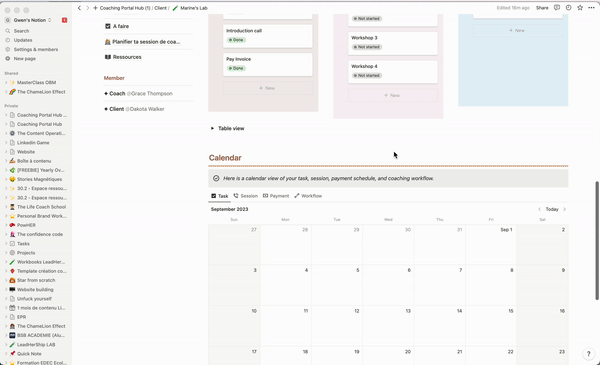
Task: Select September 15 calendar cell
Action: click(x=491, y=326)
